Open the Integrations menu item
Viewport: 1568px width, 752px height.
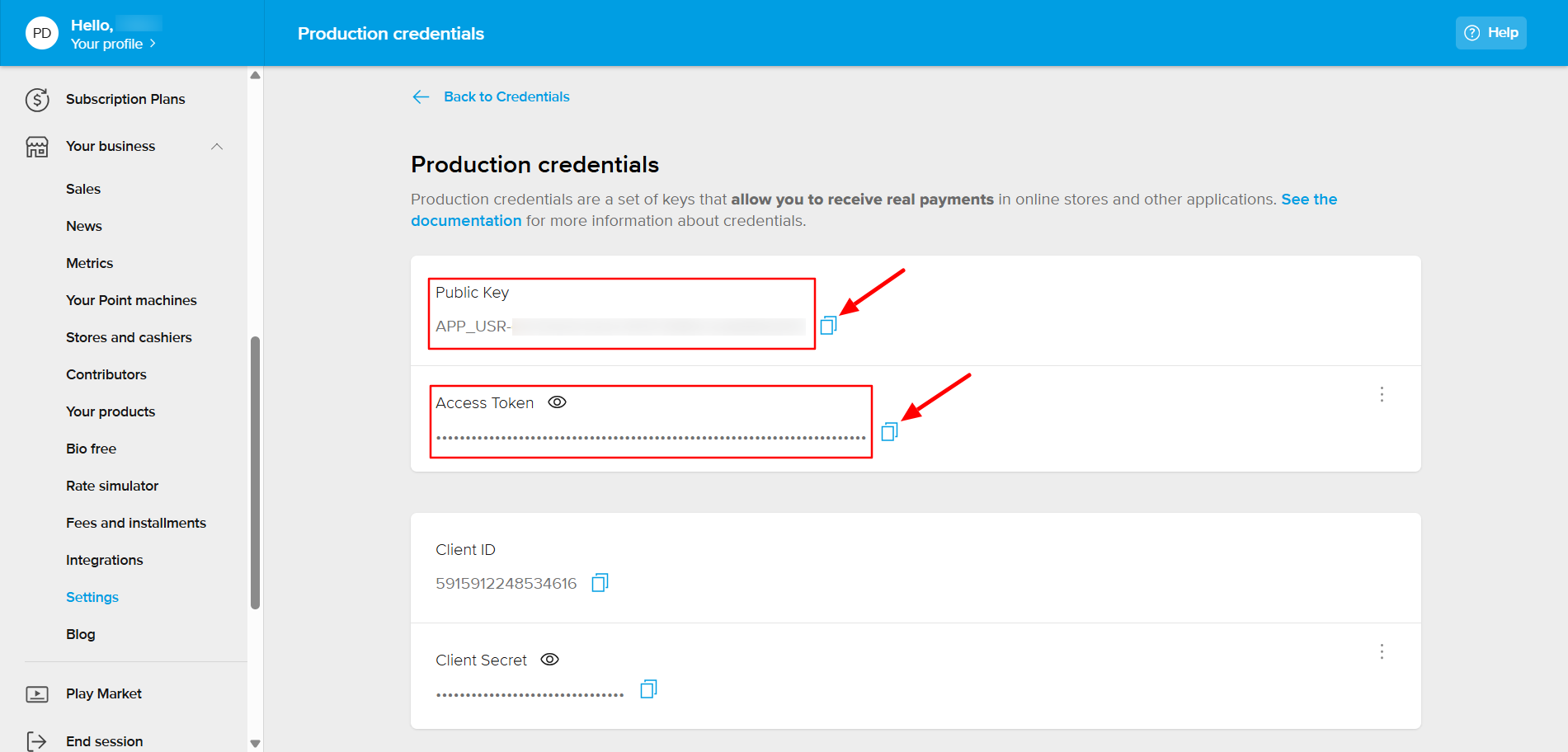(105, 560)
